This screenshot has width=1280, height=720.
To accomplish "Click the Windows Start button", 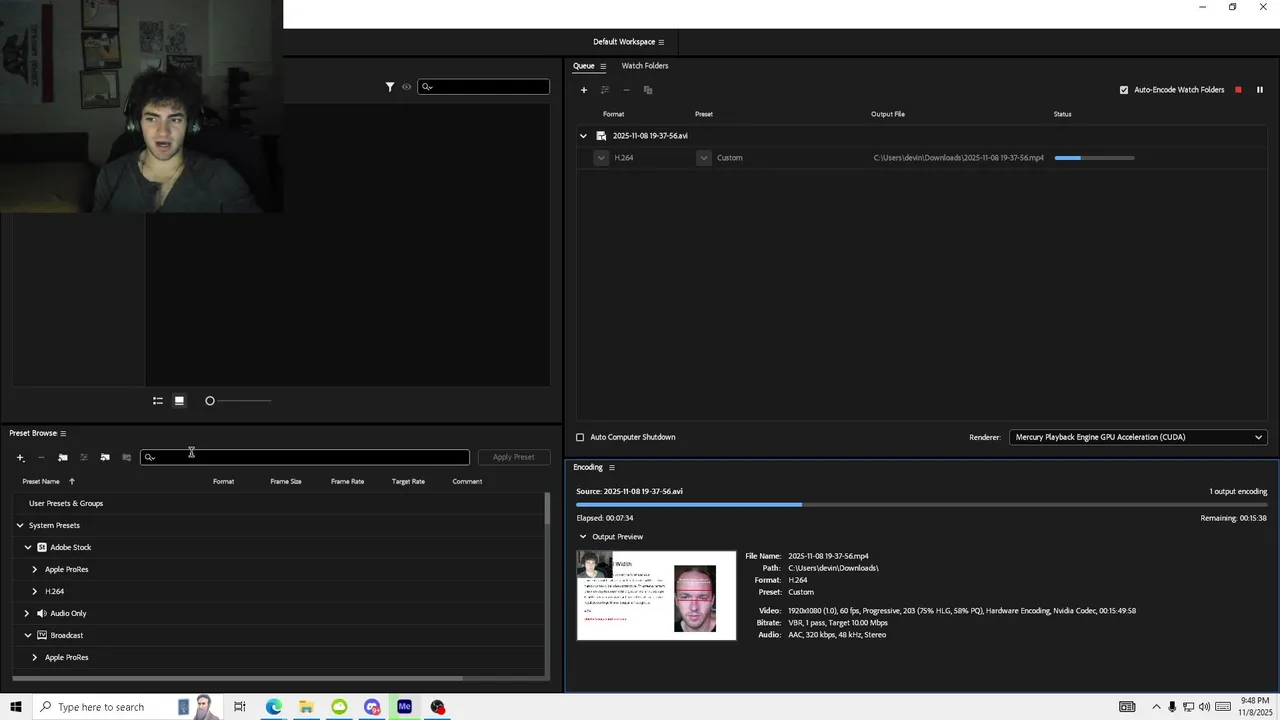I will [x=15, y=707].
